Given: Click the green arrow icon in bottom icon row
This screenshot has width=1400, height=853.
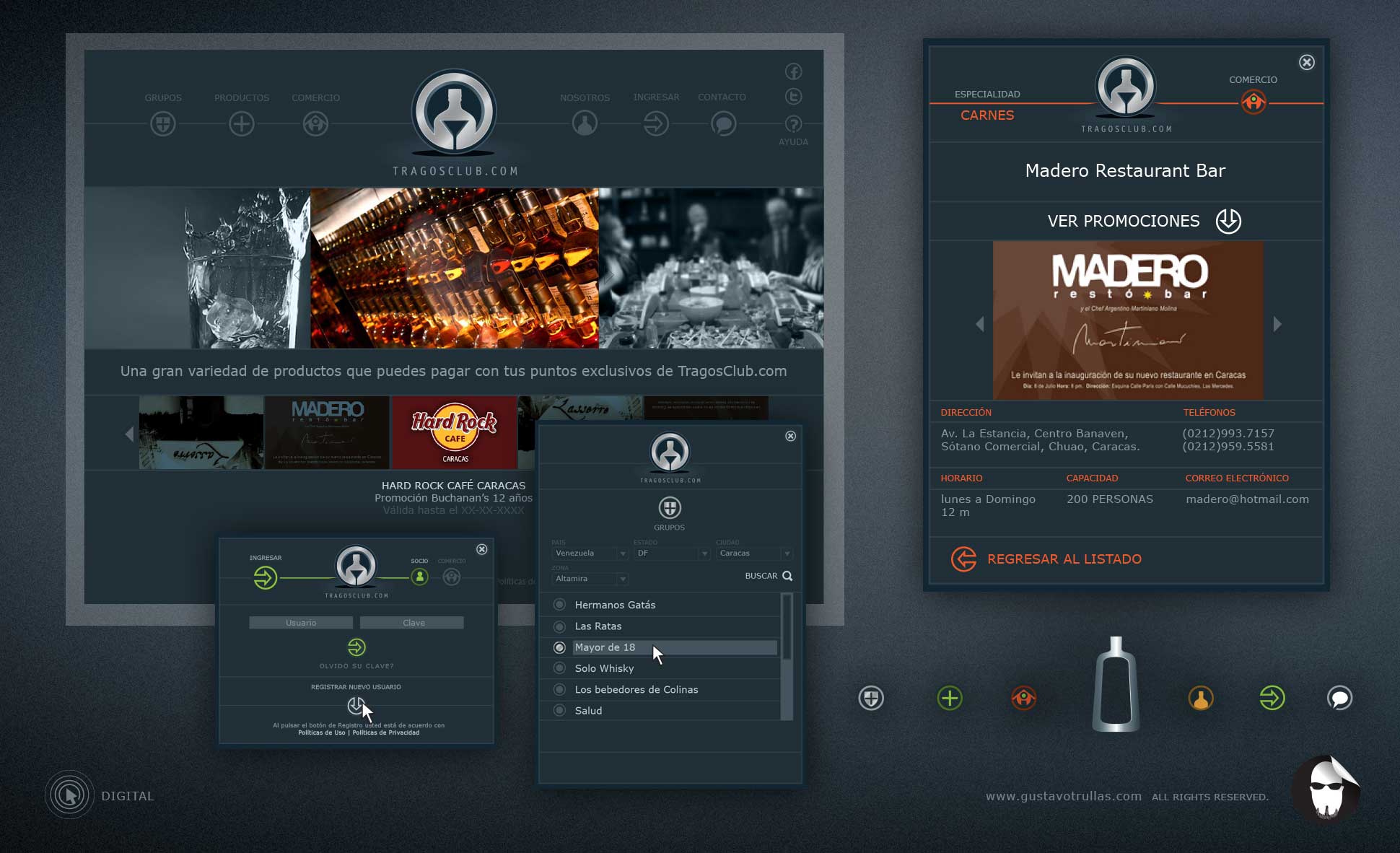Looking at the screenshot, I should pos(1272,698).
